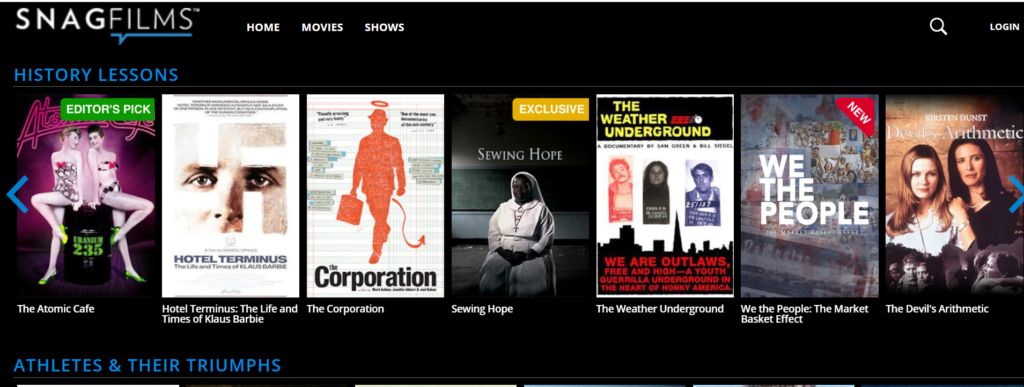The image size is (1024, 387).
Task: Advance carousel with right arrow
Action: [x=1016, y=194]
